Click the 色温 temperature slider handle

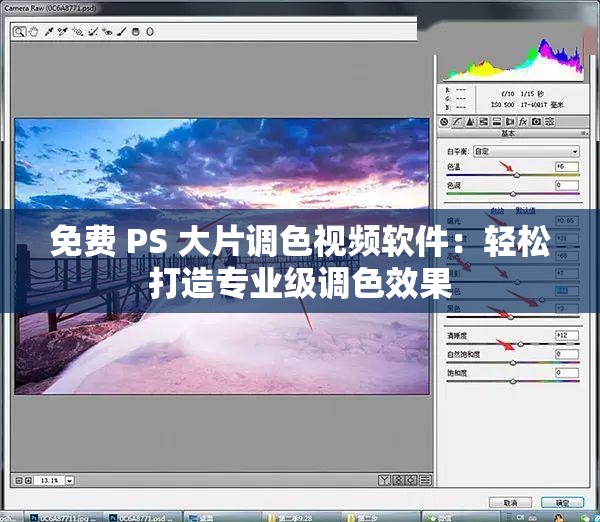517,175
